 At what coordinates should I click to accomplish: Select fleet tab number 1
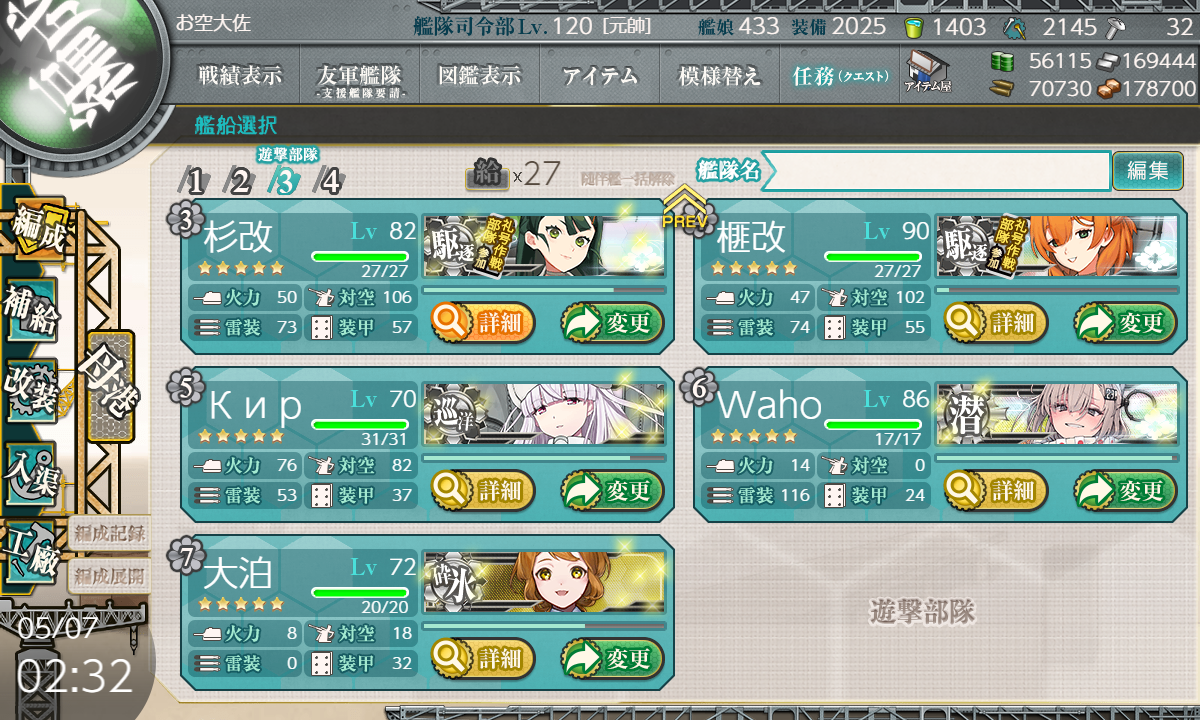pyautogui.click(x=196, y=181)
